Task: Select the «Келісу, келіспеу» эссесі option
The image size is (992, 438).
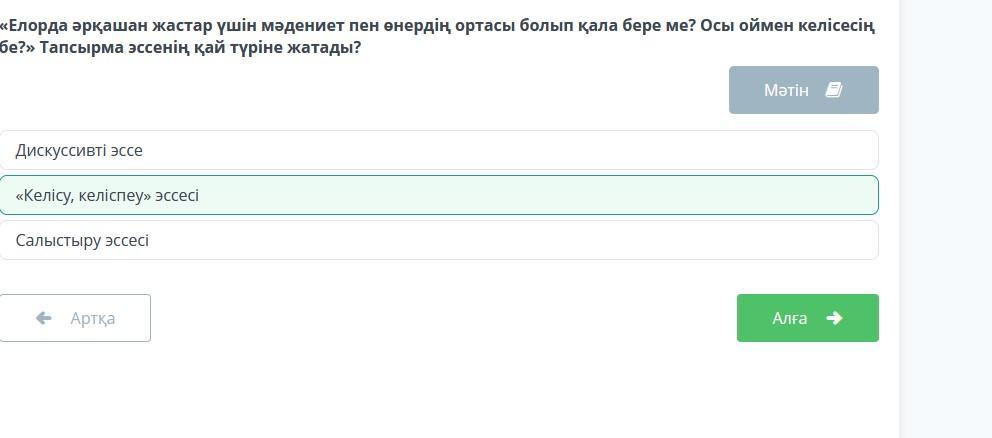Action: coord(439,195)
